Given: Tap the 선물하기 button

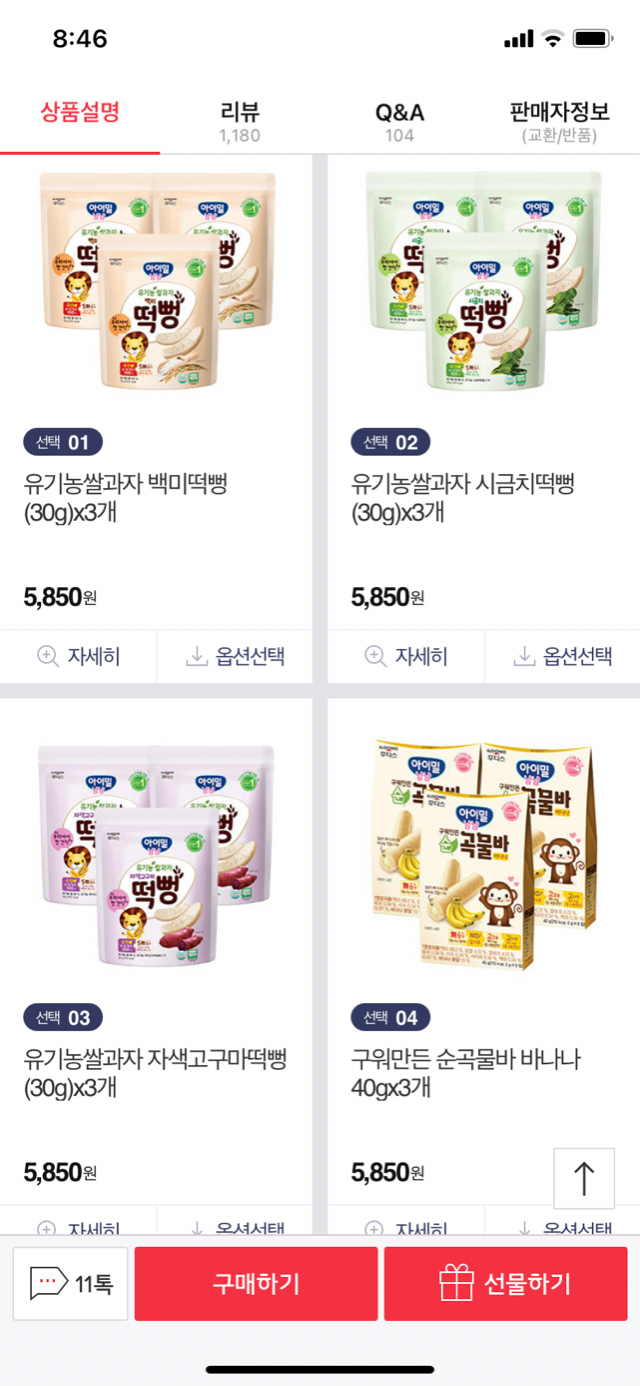Looking at the screenshot, I should coord(506,1284).
